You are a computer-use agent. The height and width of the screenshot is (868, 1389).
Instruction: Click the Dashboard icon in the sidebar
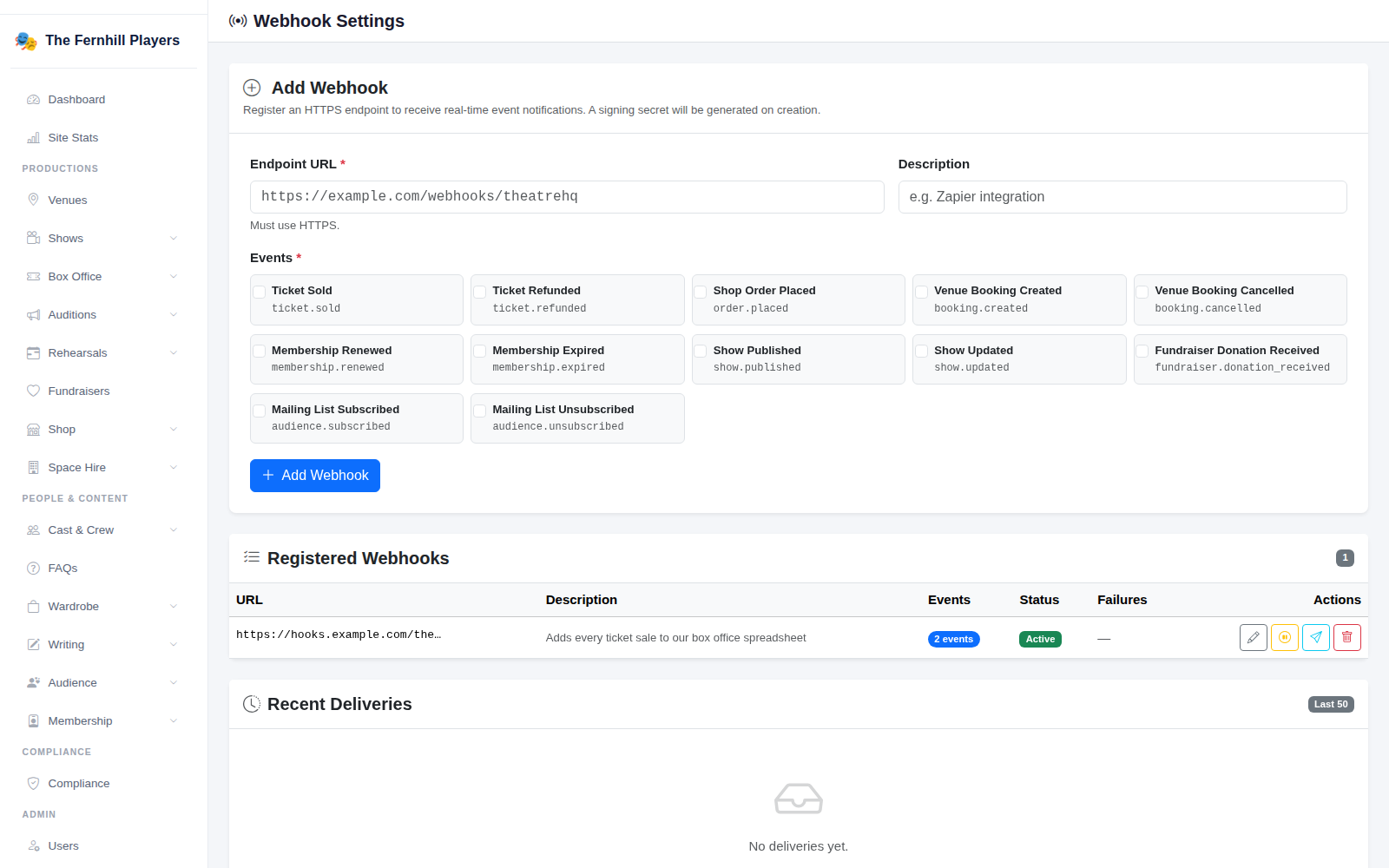(33, 100)
